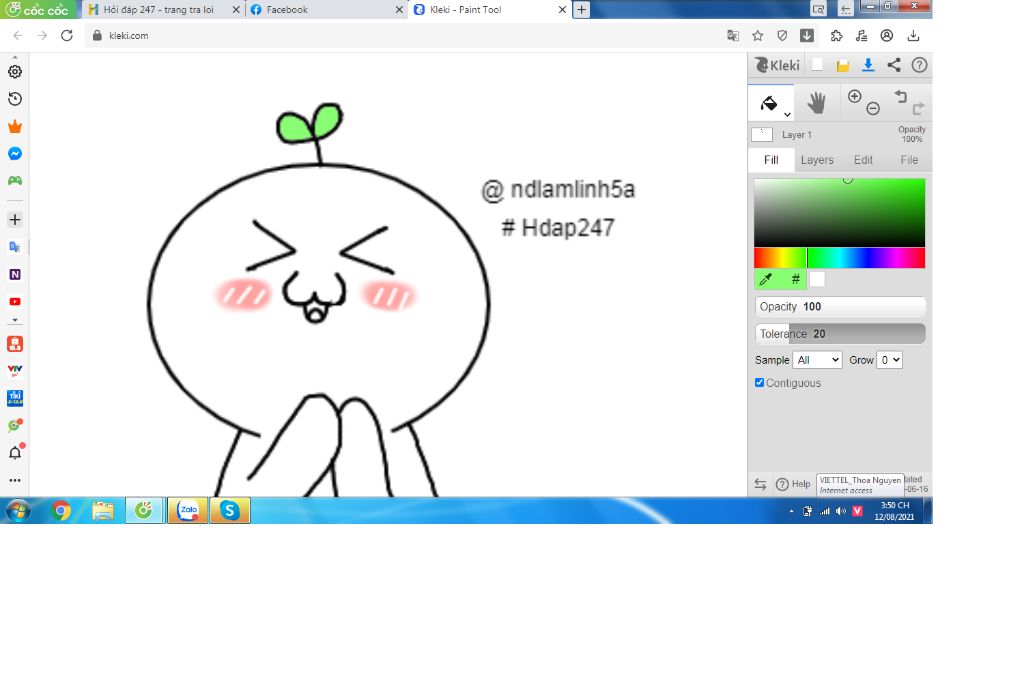Open Windows Start menu
This screenshot has width=1024, height=700.
[18, 510]
